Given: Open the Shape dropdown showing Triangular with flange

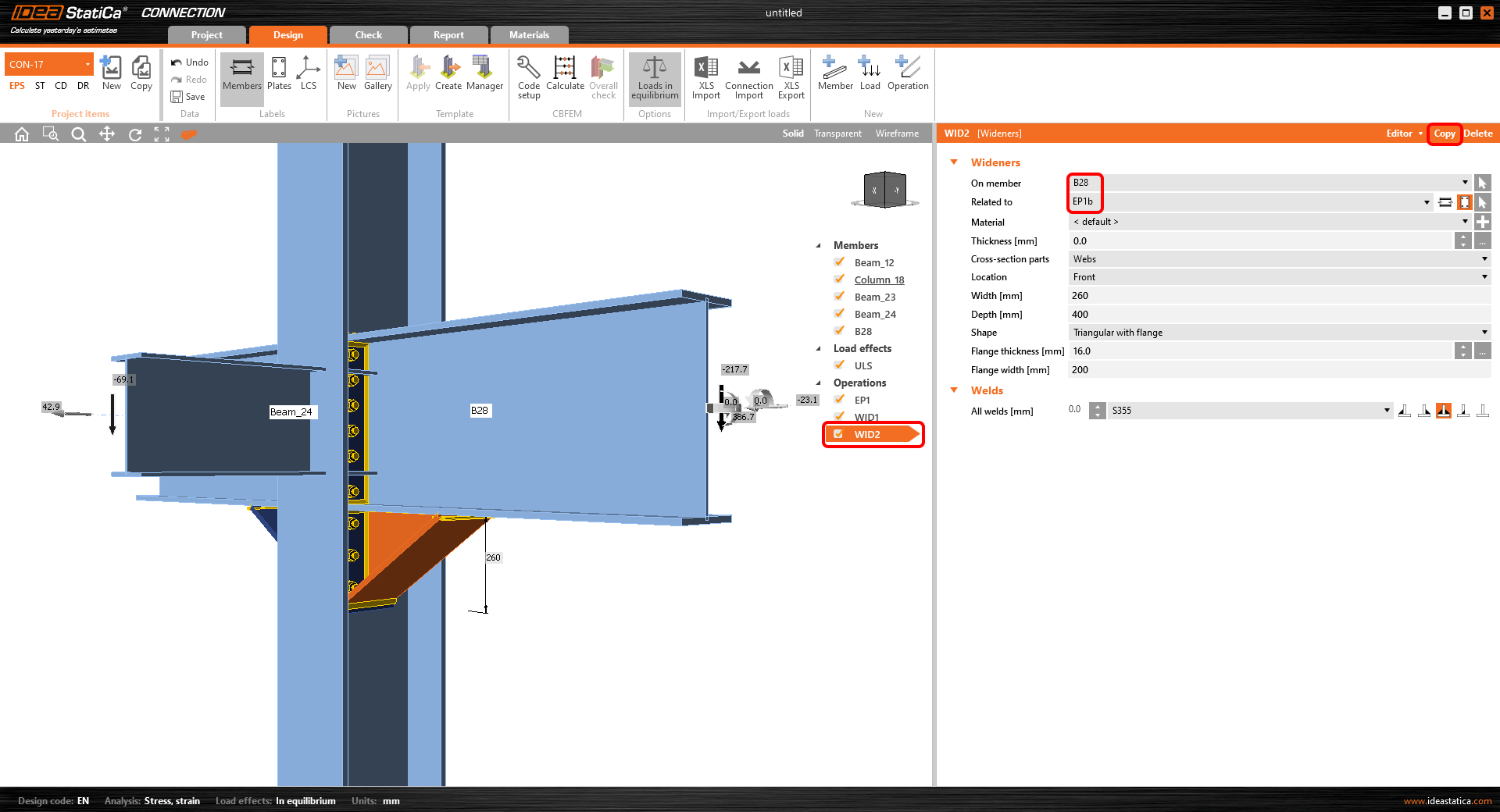Looking at the screenshot, I should (x=1278, y=333).
